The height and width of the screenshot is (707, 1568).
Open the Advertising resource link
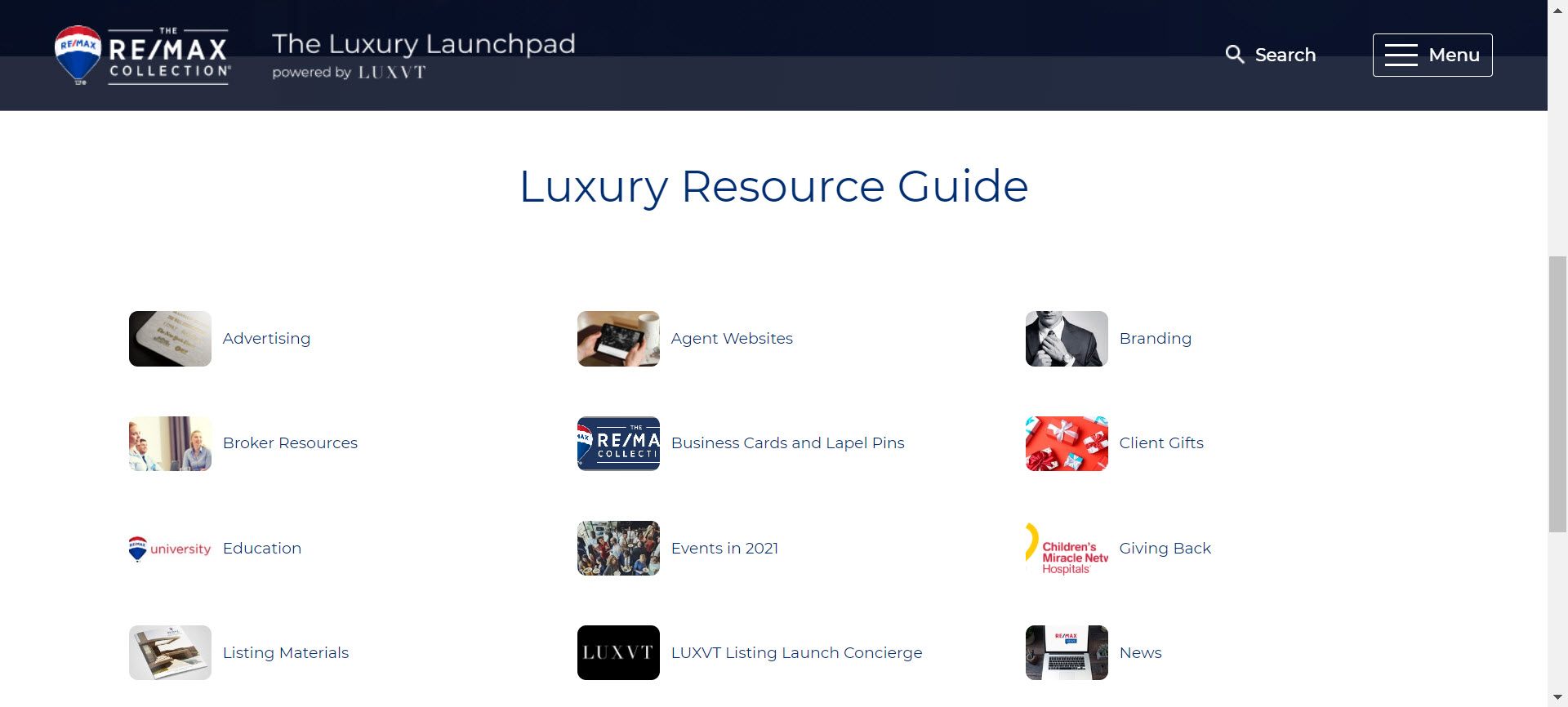coord(266,339)
